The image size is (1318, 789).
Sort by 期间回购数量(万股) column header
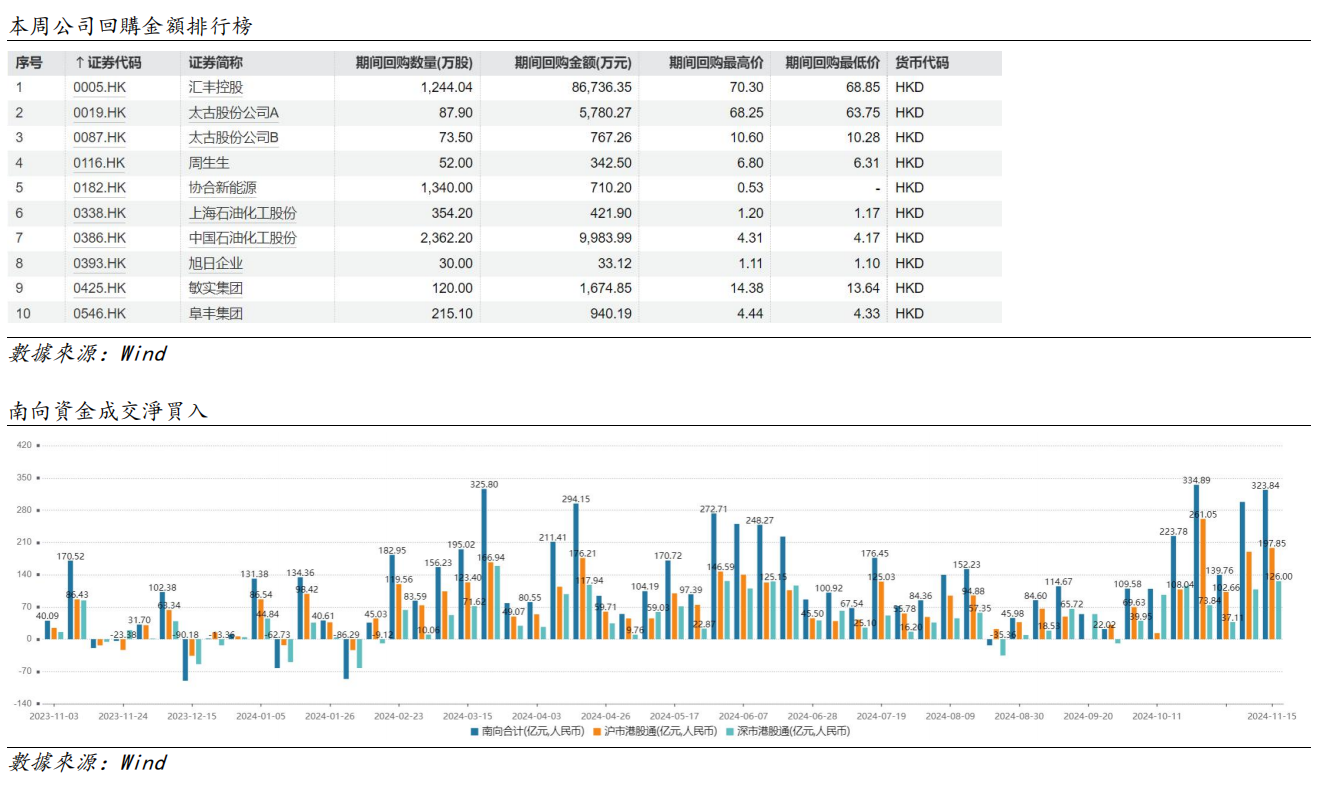(x=414, y=63)
